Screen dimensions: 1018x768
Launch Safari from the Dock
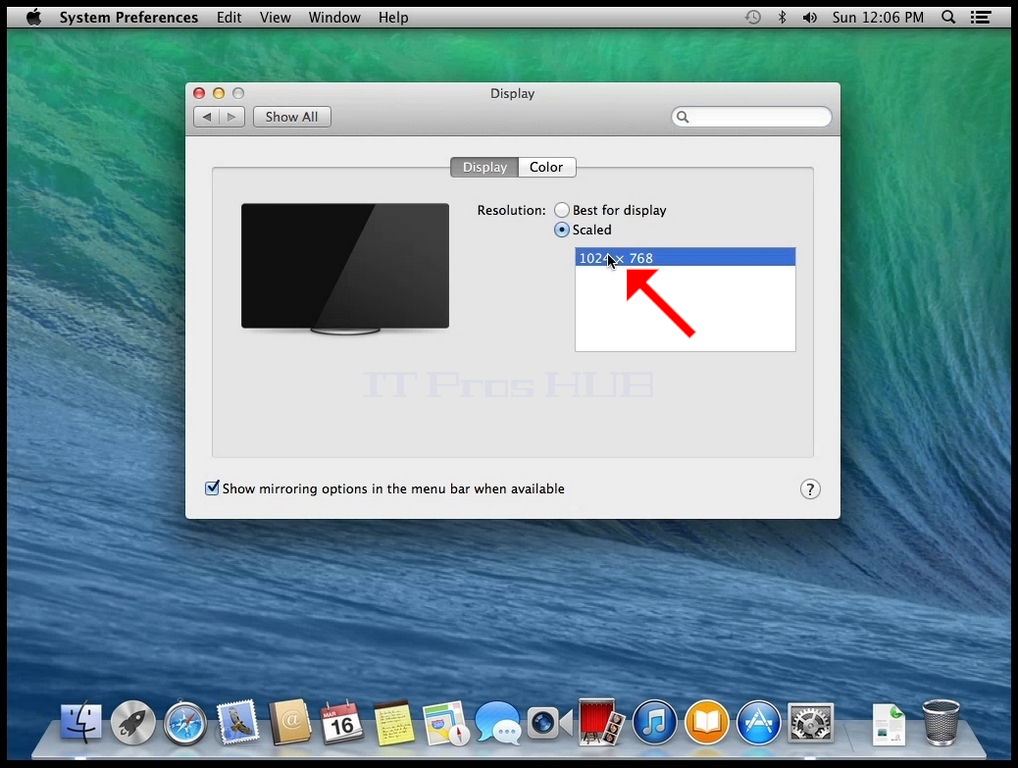pos(185,723)
